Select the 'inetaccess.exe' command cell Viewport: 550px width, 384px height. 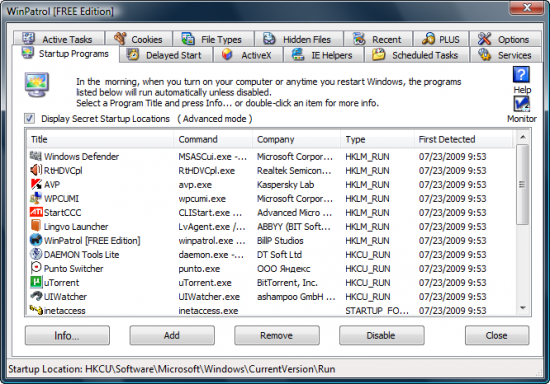coord(208,311)
